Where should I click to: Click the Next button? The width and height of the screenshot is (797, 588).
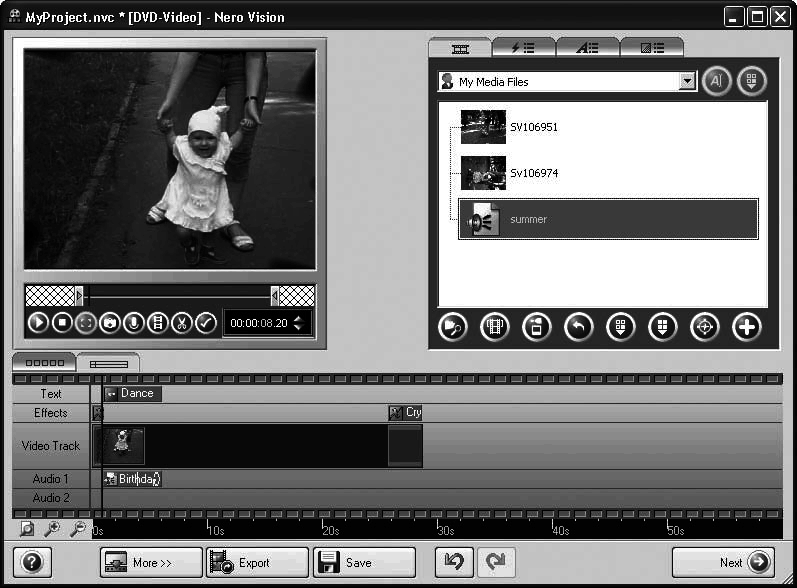(722, 563)
